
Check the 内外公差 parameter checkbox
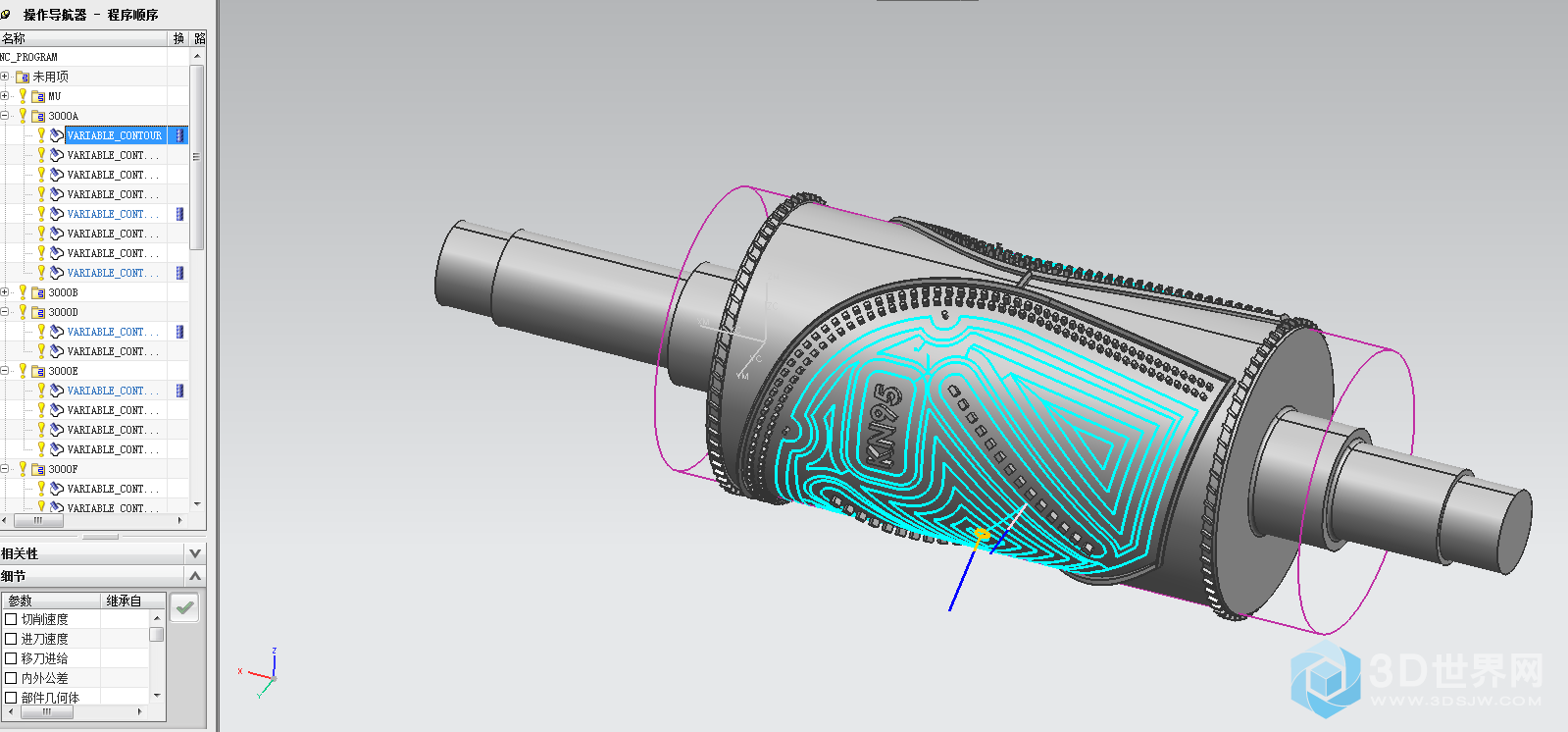pyautogui.click(x=12, y=678)
